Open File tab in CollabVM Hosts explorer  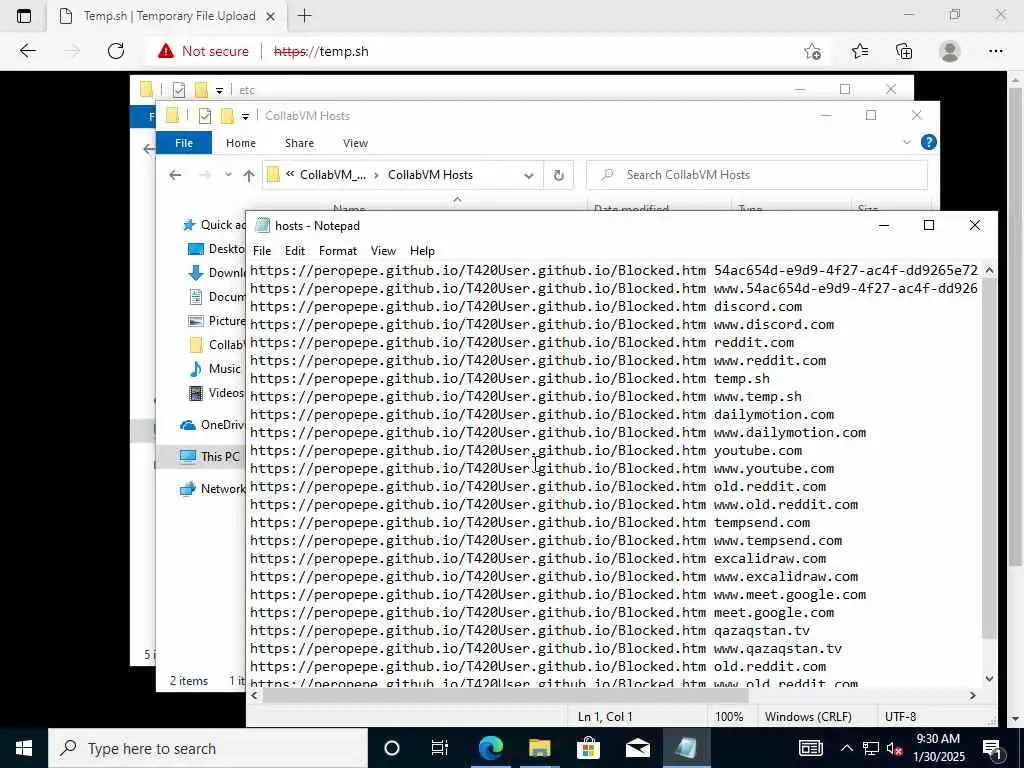[184, 142]
